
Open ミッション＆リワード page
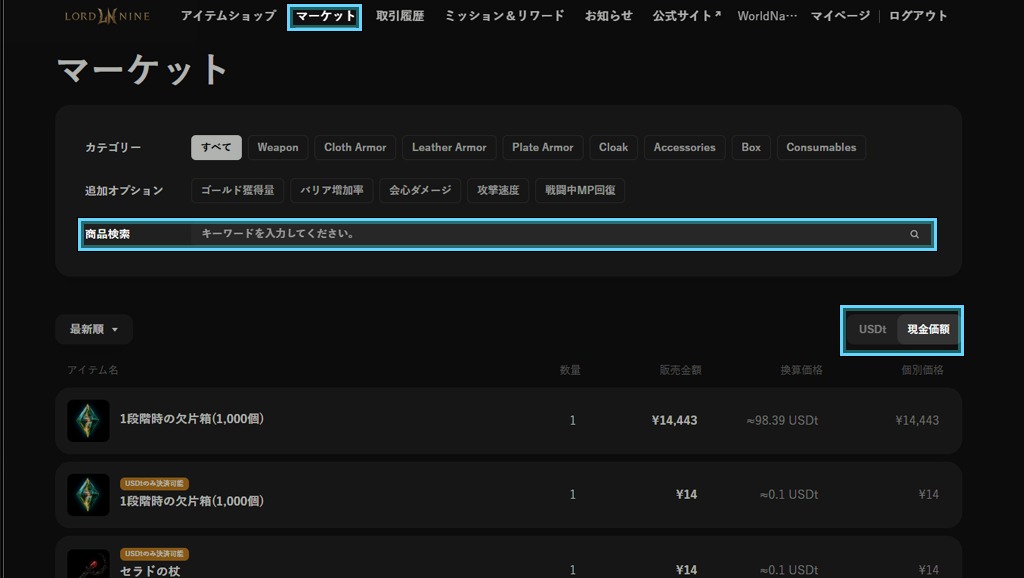[x=504, y=16]
